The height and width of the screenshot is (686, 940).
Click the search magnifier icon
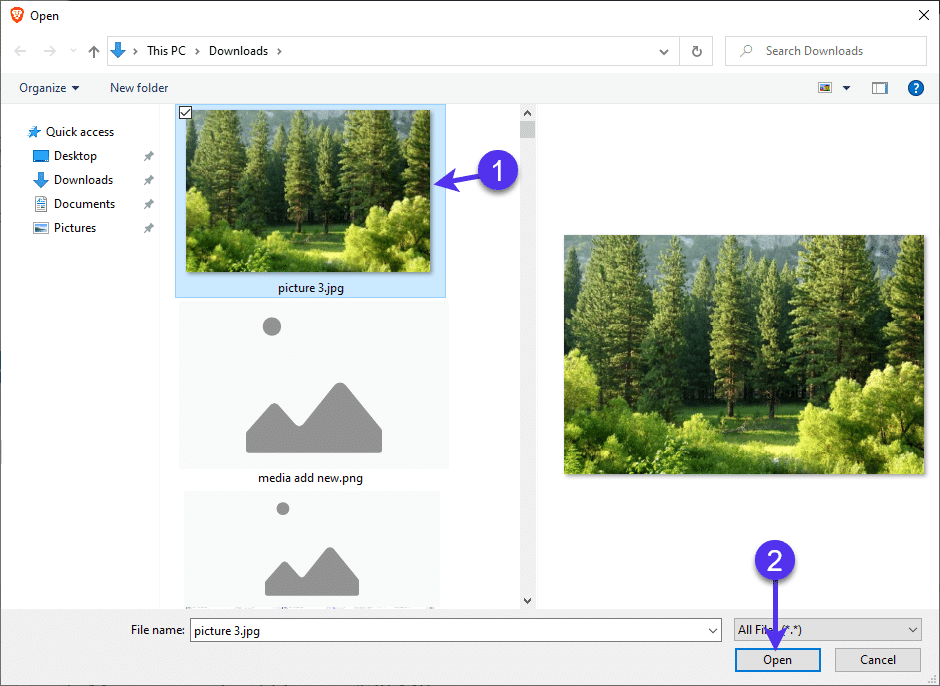(x=746, y=51)
